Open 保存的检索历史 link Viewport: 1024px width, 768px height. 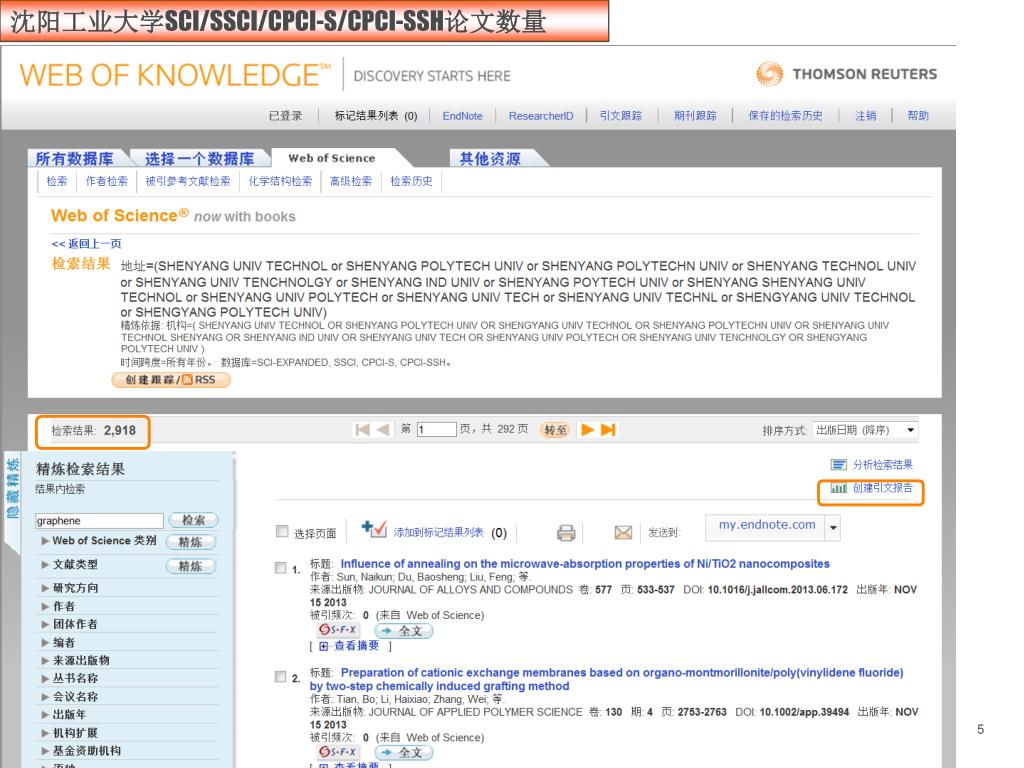(x=785, y=116)
